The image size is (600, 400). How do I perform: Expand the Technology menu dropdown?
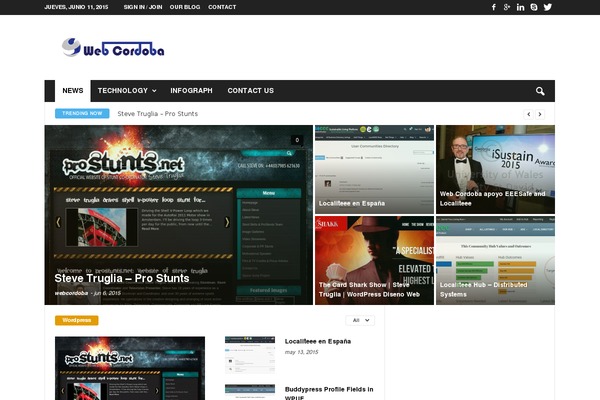[127, 91]
